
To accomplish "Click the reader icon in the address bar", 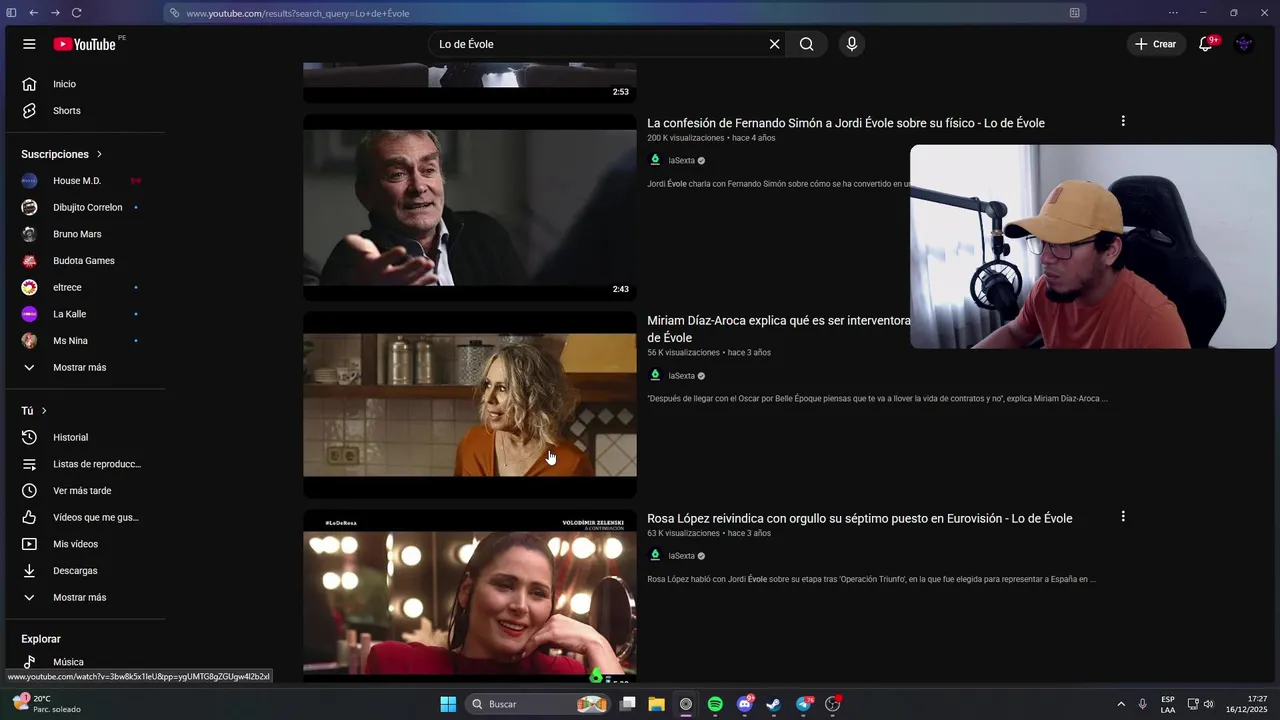I will (1074, 13).
